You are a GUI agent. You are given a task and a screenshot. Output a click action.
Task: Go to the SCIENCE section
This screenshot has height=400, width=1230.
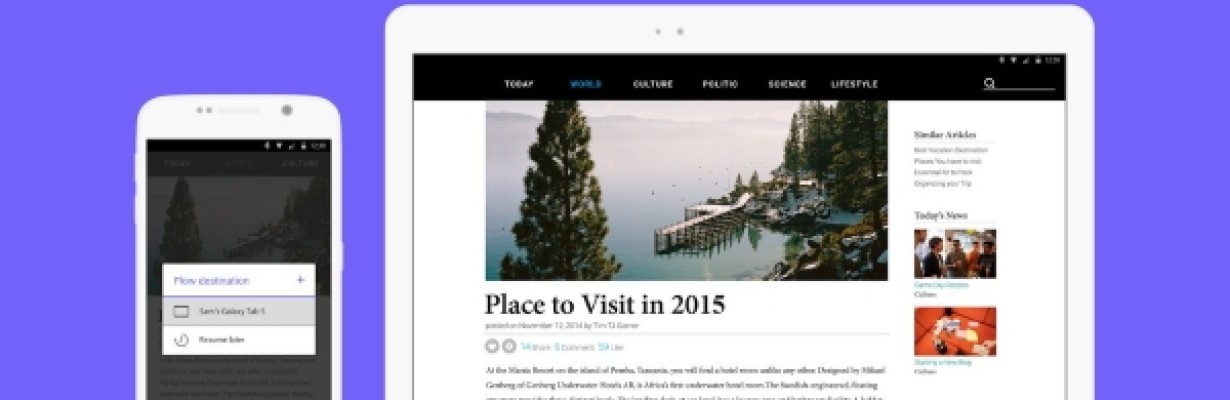[x=787, y=84]
